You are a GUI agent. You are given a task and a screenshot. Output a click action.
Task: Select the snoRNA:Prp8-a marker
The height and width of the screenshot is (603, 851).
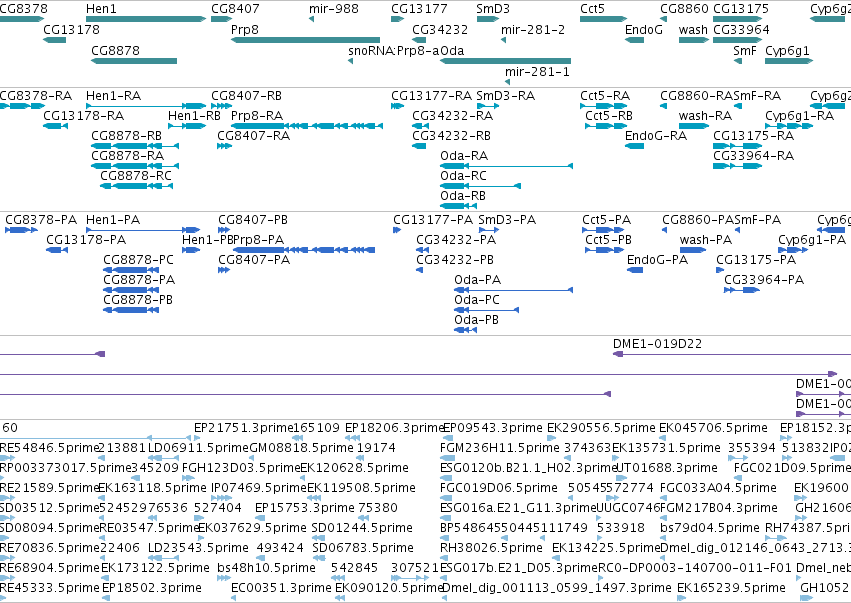pos(351,61)
